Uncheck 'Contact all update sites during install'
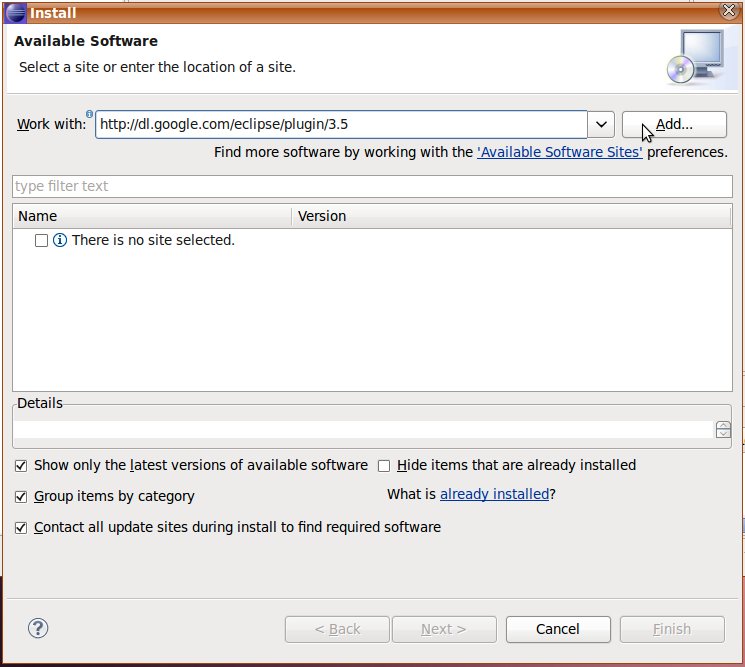 pyautogui.click(x=21, y=528)
